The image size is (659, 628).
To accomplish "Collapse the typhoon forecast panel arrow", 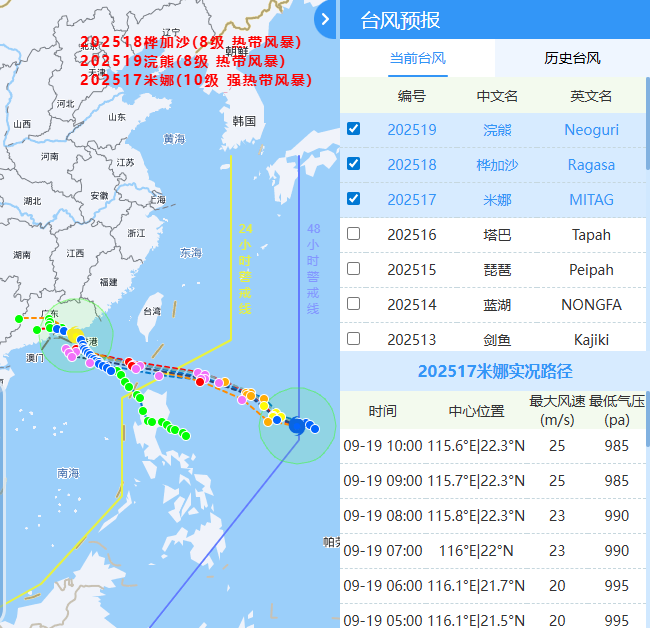I will coord(325,19).
